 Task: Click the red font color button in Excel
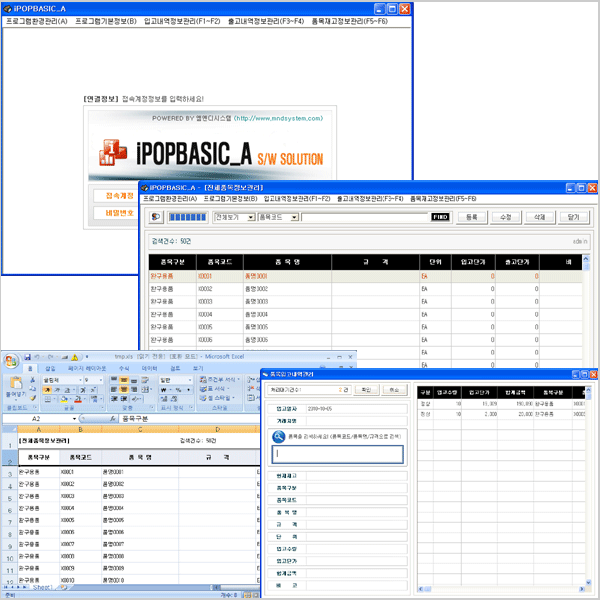pyautogui.click(x=78, y=399)
